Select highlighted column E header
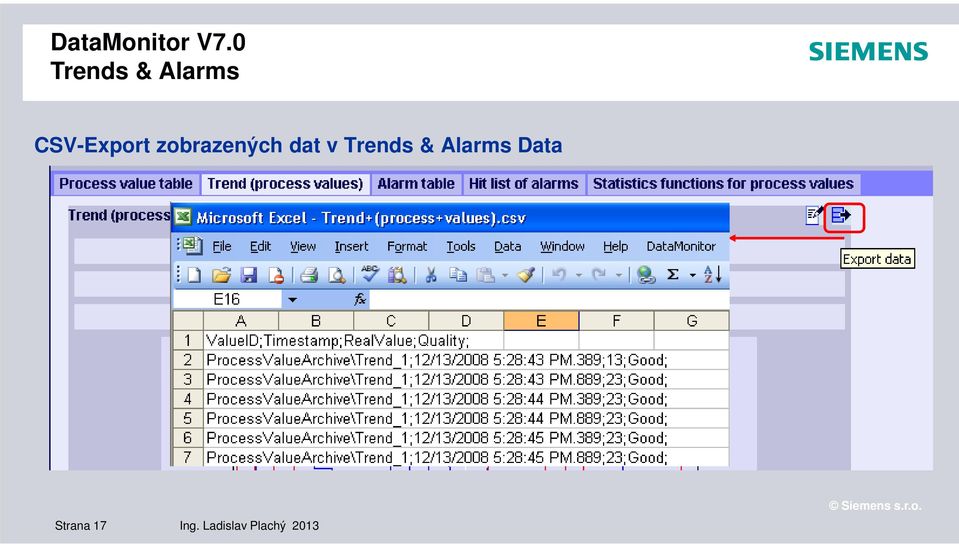The width and height of the screenshot is (959, 545). tap(541, 321)
